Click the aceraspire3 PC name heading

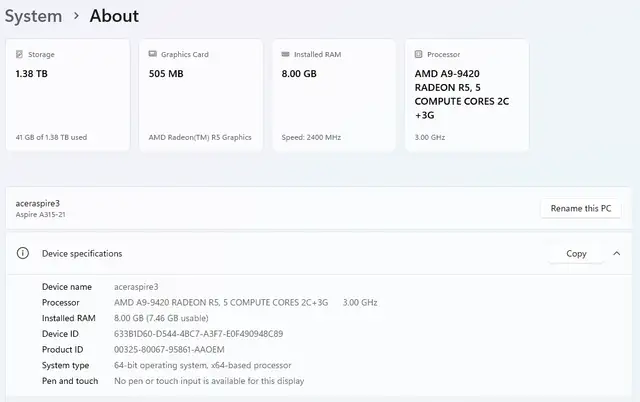tap(38, 203)
